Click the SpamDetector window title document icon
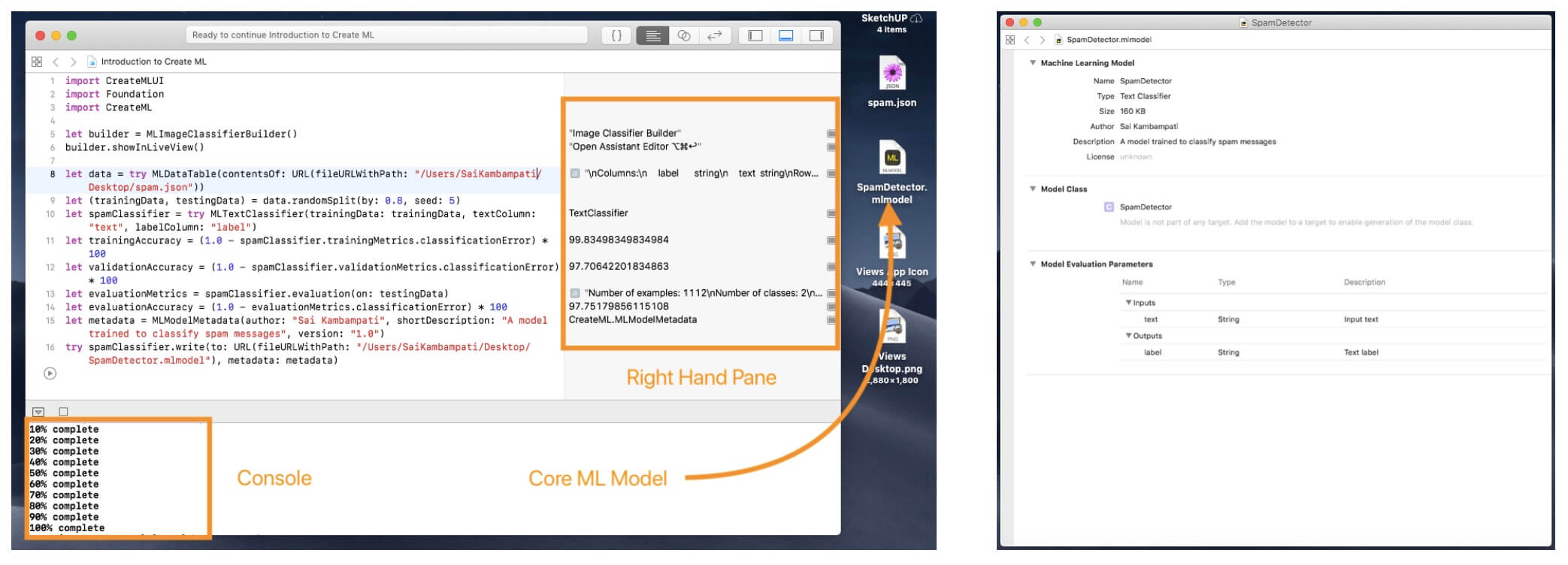The height and width of the screenshot is (565, 1568). pyautogui.click(x=1244, y=23)
